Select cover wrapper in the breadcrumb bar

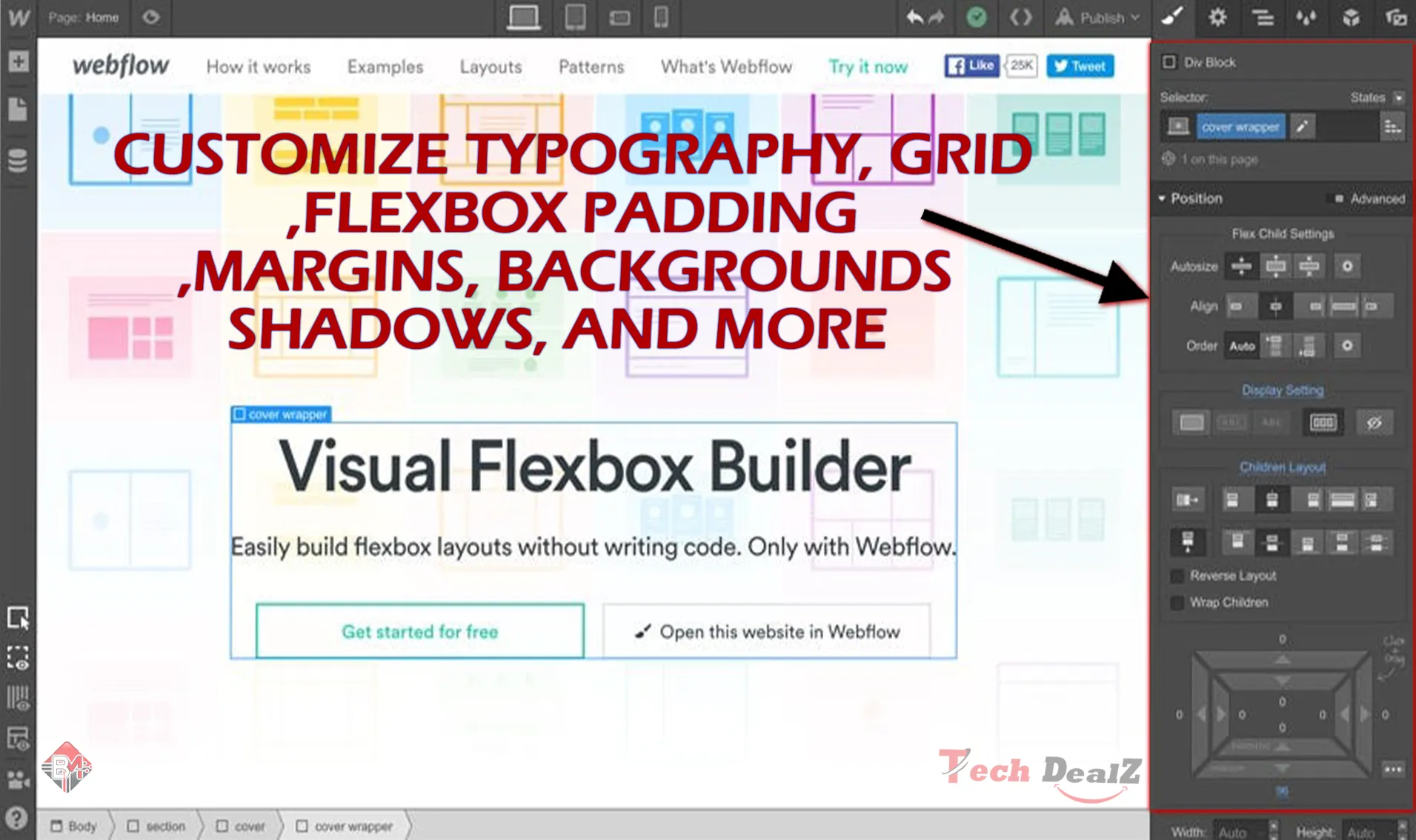coord(345,826)
